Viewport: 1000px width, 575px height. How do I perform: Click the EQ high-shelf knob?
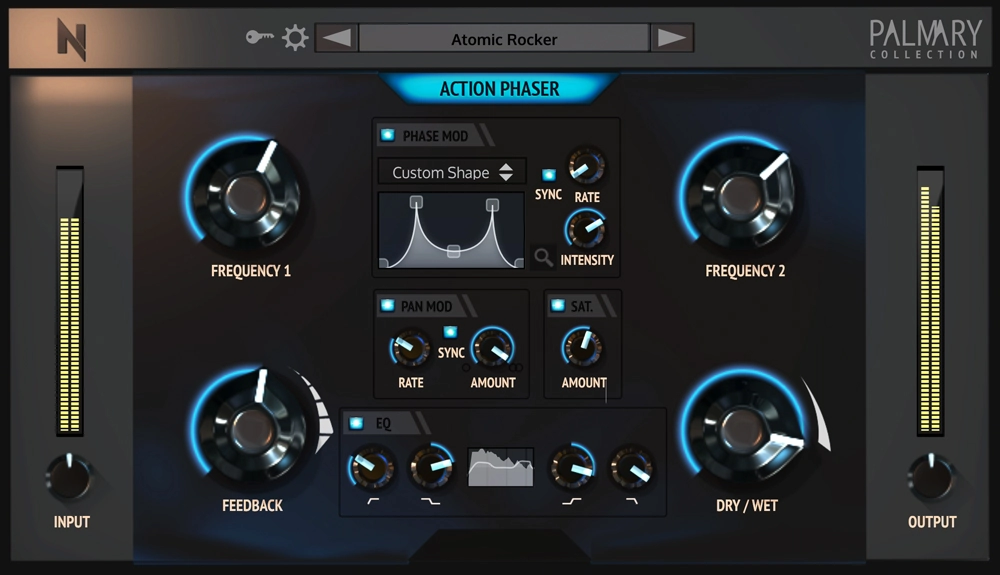(x=573, y=466)
